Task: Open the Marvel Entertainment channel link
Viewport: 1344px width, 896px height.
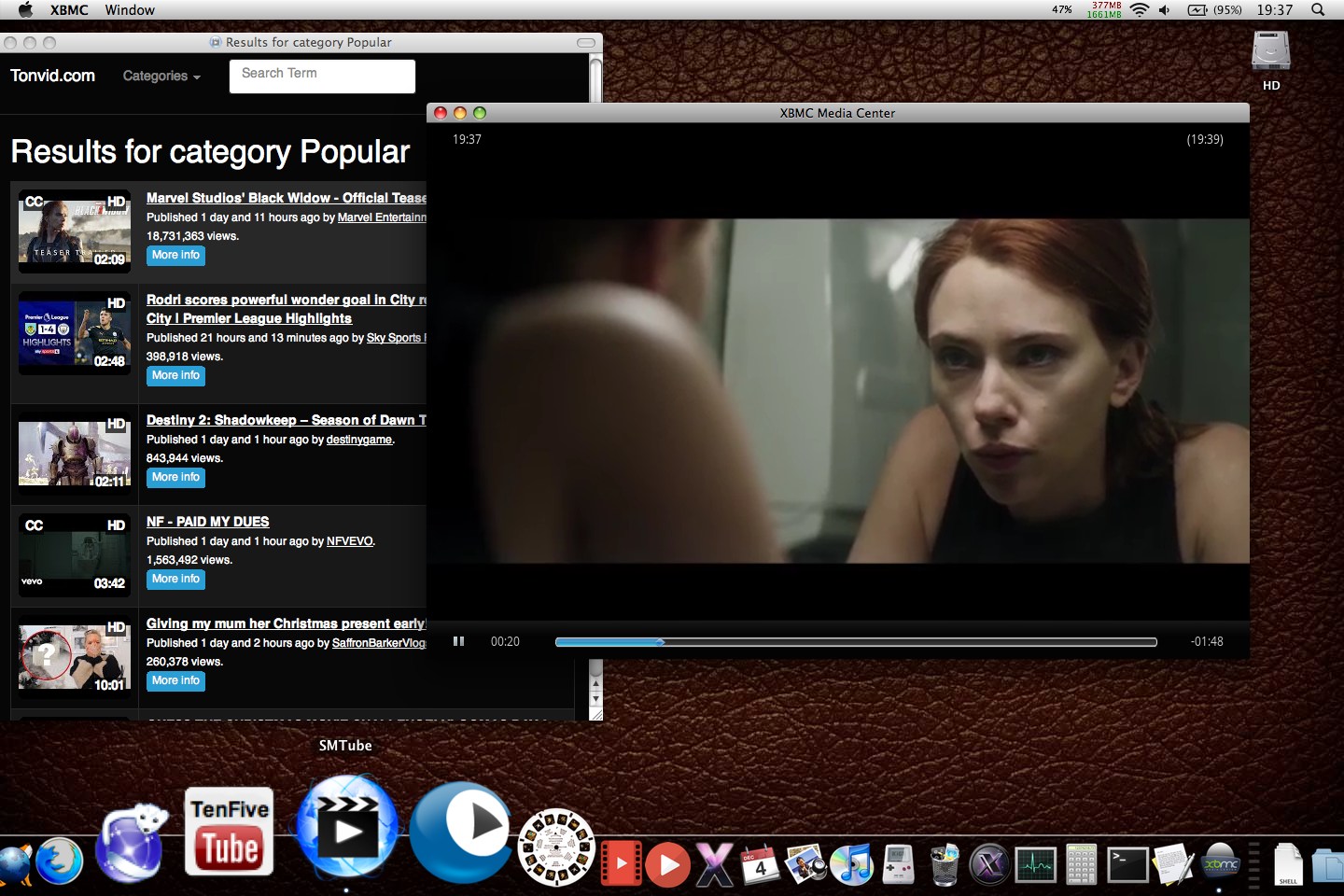Action: click(382, 217)
